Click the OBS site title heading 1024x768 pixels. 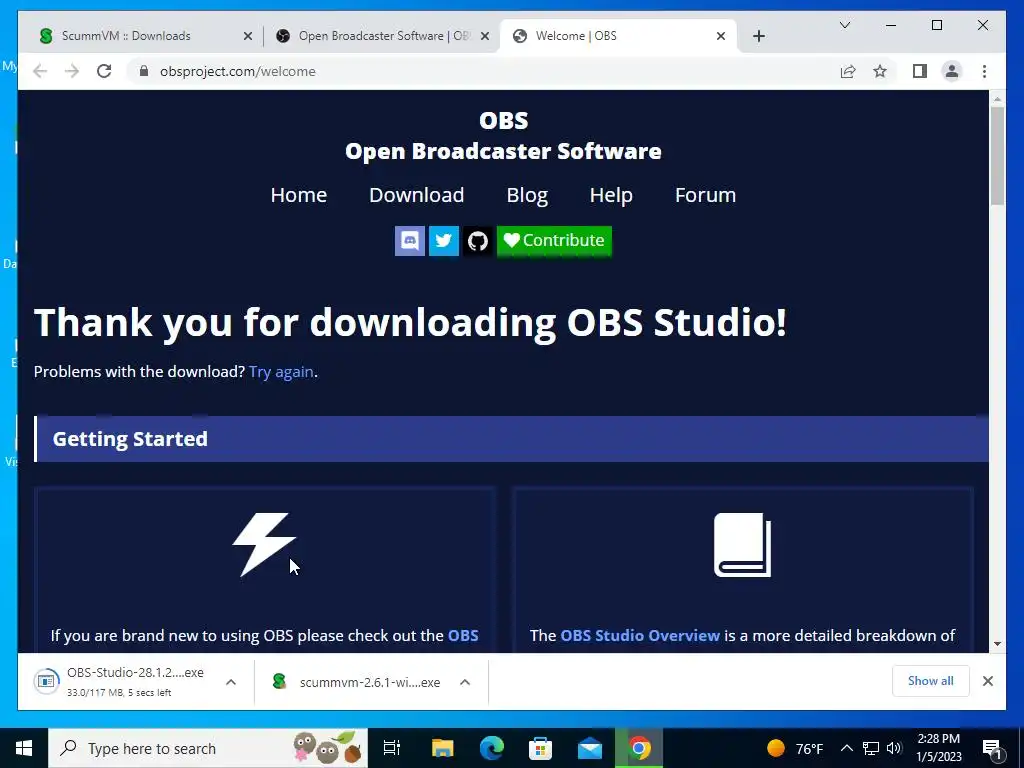(x=504, y=120)
